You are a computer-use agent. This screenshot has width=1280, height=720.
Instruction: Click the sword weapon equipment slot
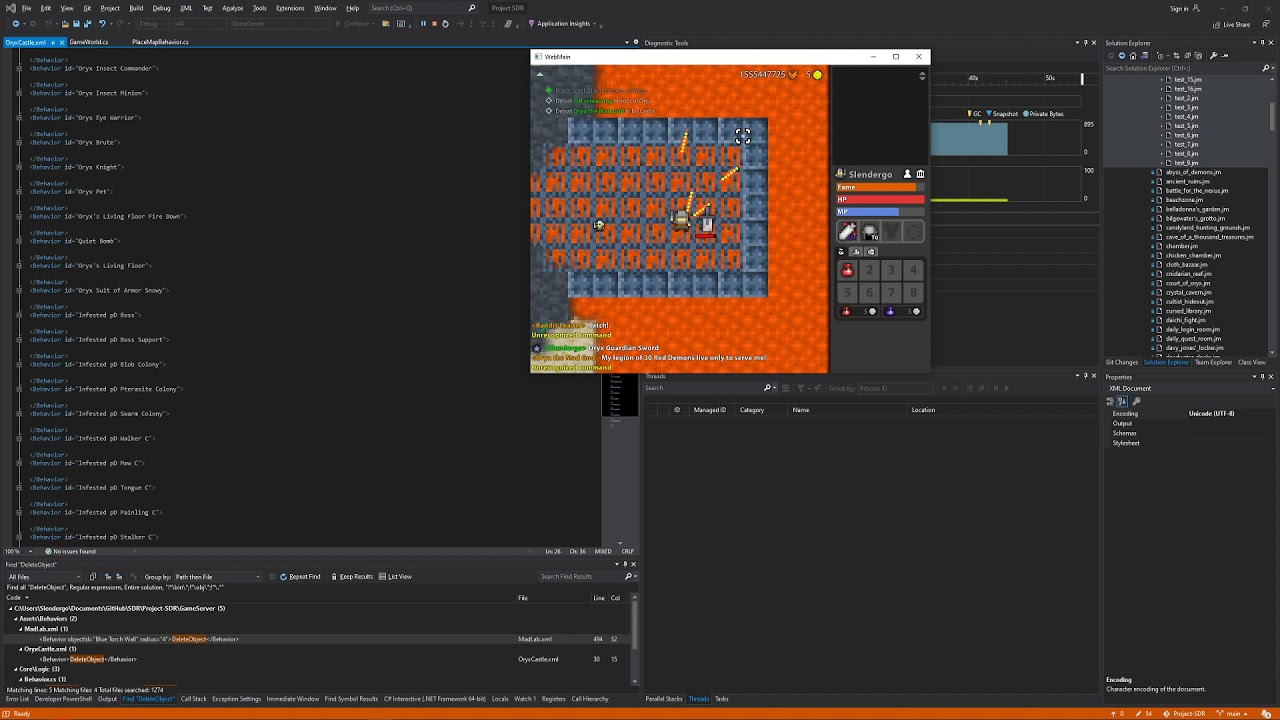point(848,232)
